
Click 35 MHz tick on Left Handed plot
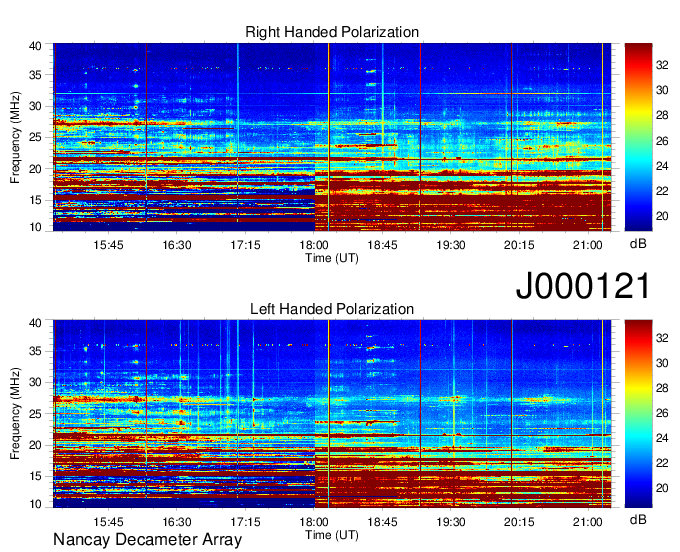[x=35, y=351]
